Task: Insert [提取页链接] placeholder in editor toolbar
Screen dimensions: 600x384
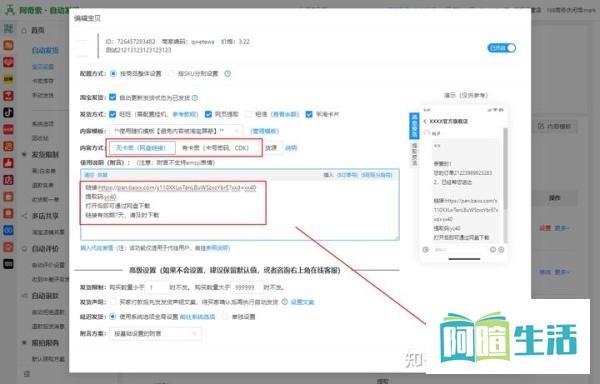Action: click(377, 175)
